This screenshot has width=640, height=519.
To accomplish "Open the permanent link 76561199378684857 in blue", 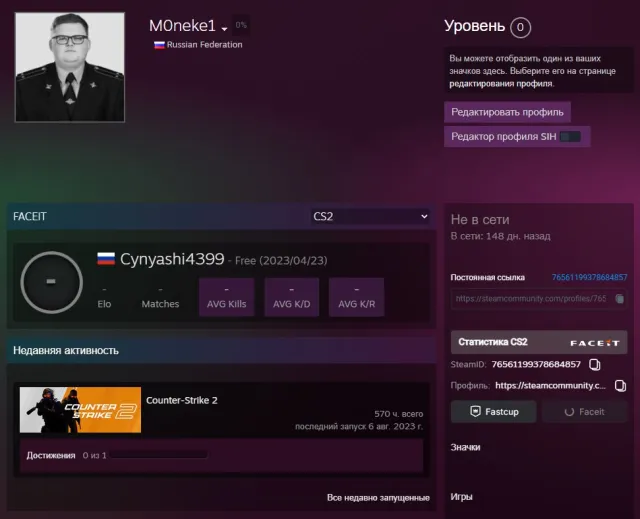I will coord(589,277).
